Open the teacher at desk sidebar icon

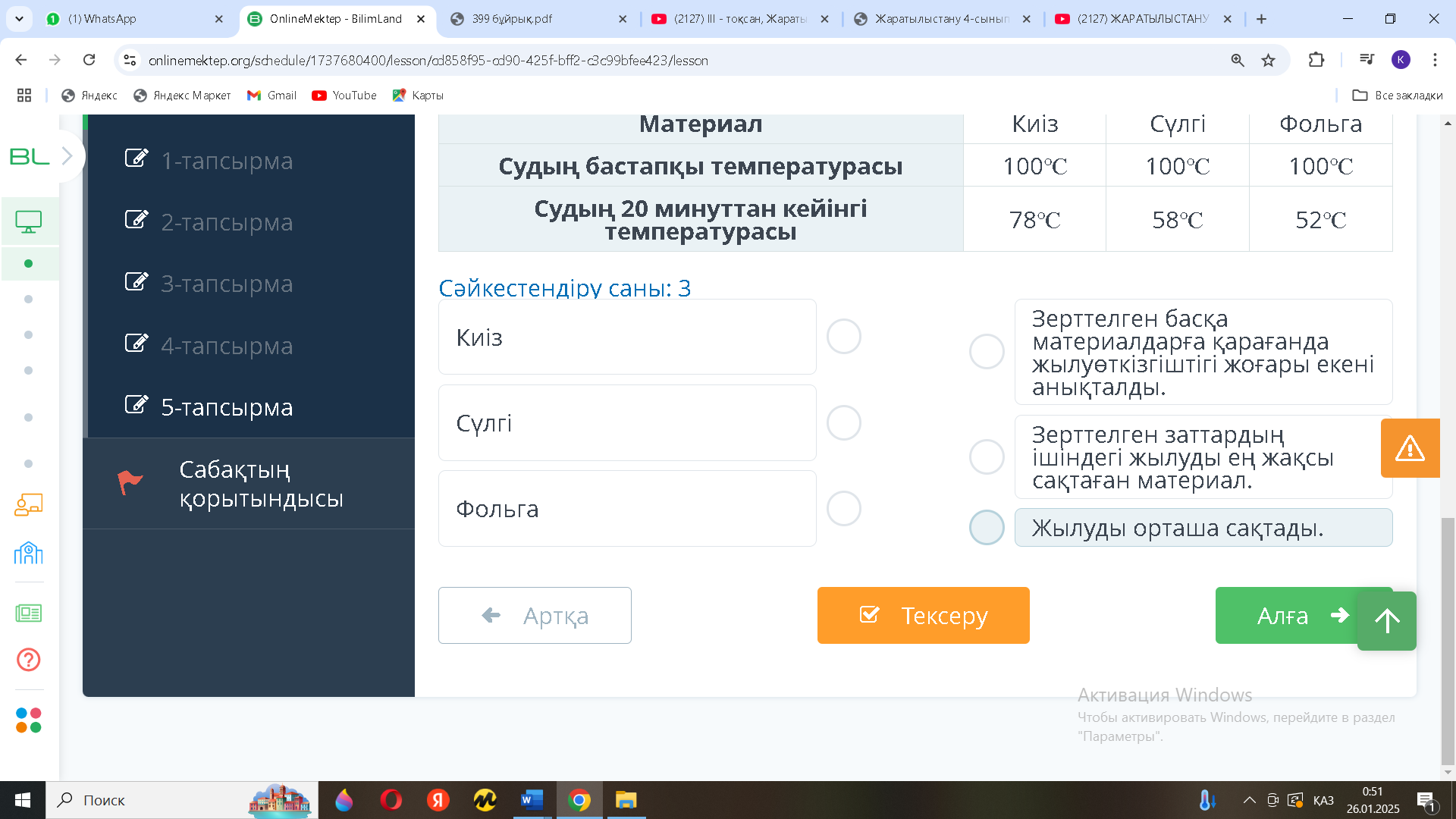[29, 505]
